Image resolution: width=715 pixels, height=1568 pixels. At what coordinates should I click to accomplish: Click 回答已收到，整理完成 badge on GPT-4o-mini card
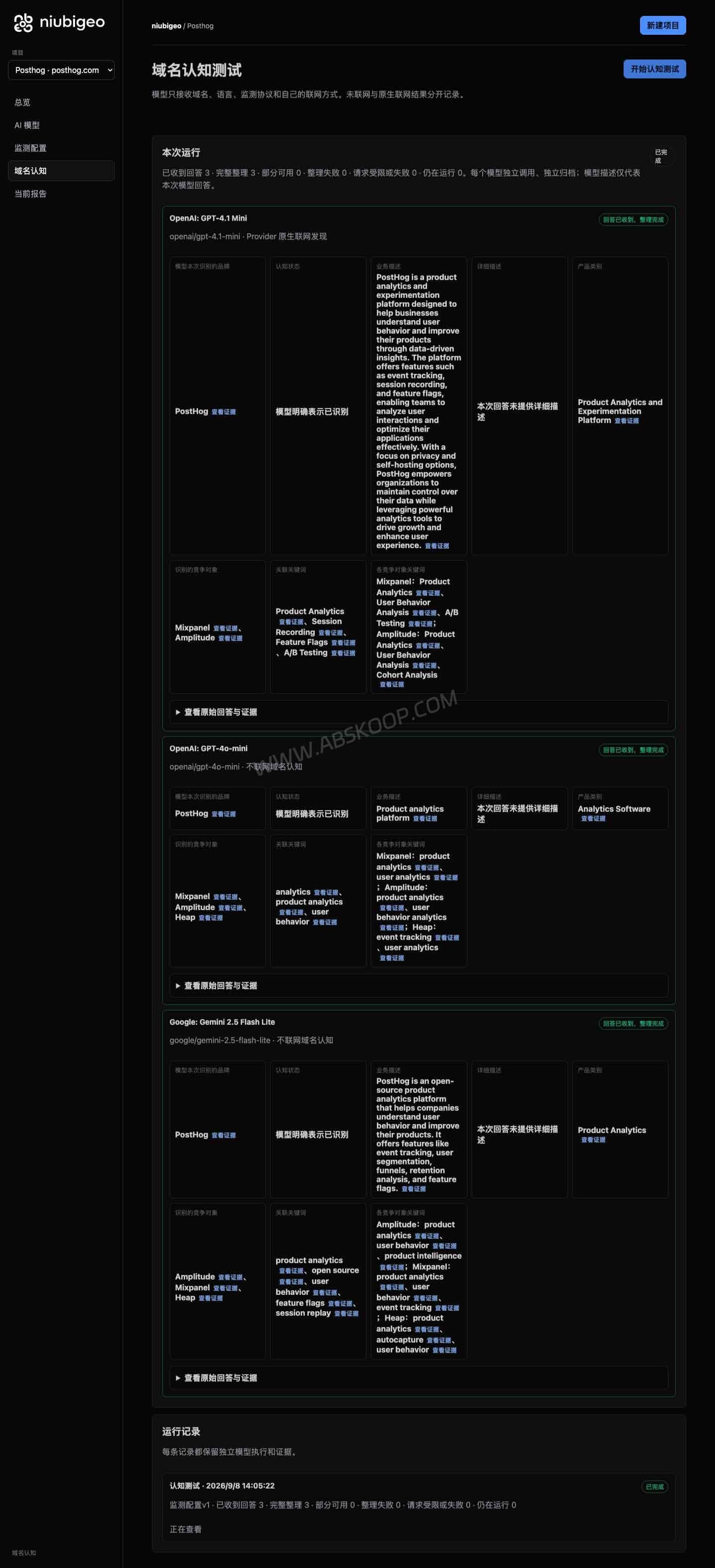point(633,750)
